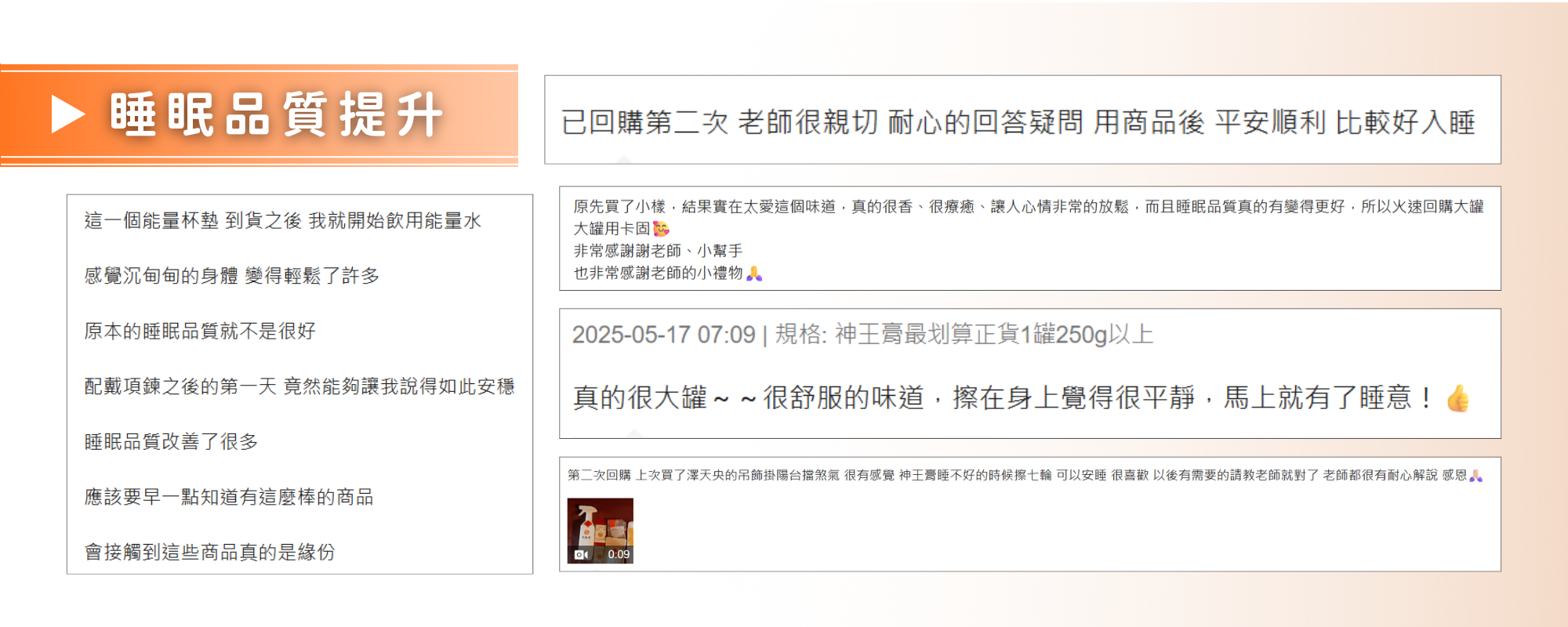
Task: Click the 0:09 duration label on the video
Action: click(x=619, y=554)
